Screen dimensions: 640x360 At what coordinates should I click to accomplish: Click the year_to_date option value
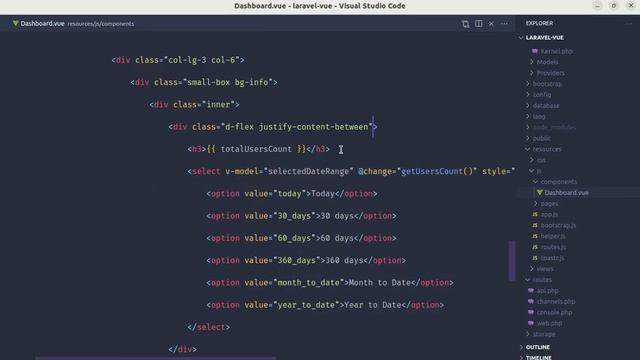pos(306,305)
